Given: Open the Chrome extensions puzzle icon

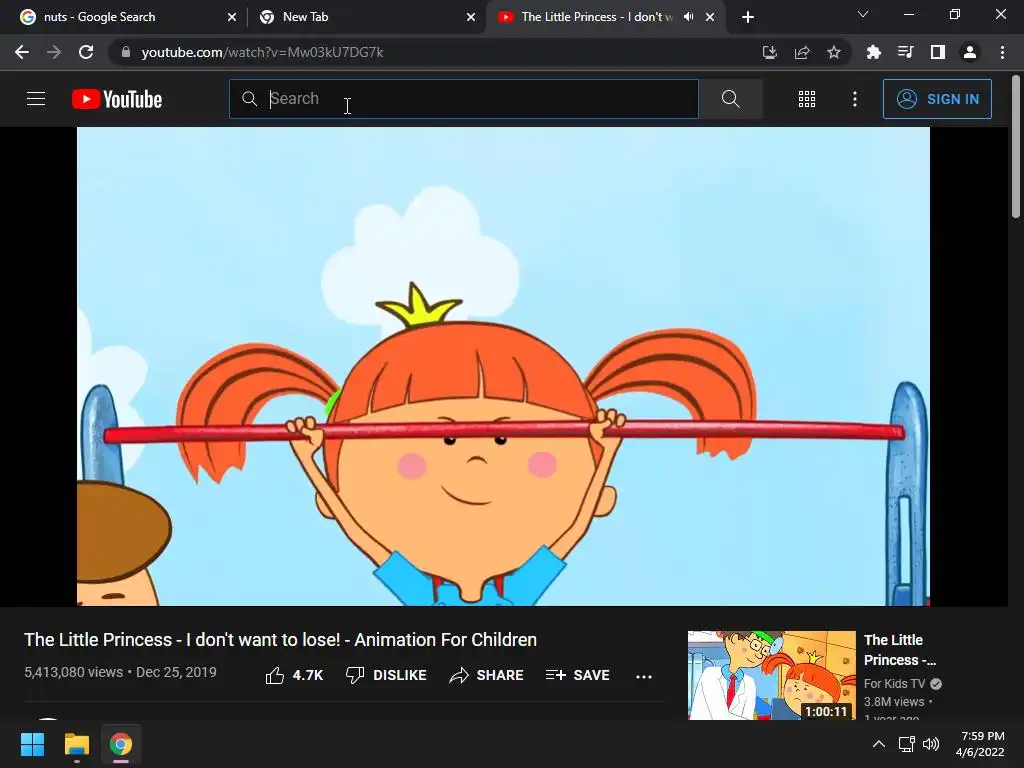Looking at the screenshot, I should coord(873,52).
